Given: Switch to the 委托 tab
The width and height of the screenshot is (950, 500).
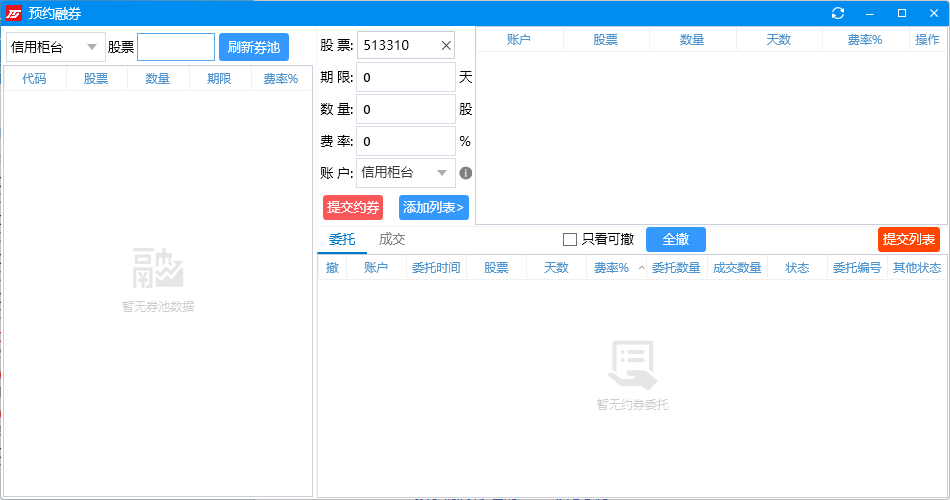Looking at the screenshot, I should pos(342,239).
